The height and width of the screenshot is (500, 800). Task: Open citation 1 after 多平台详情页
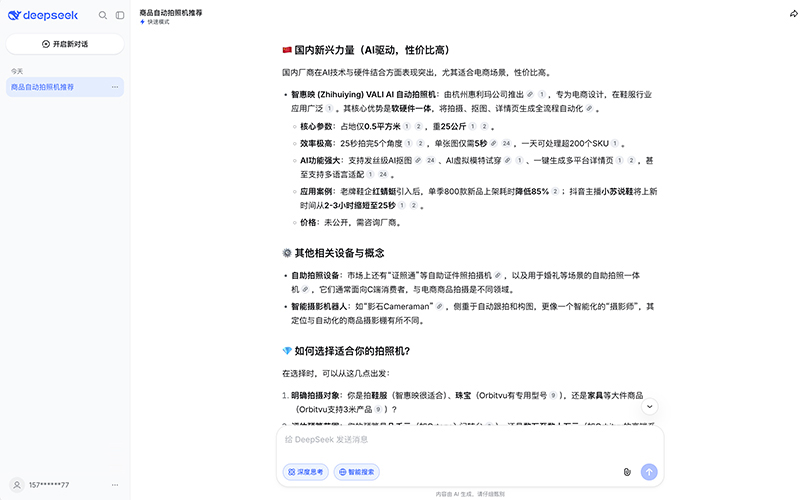[x=619, y=160]
